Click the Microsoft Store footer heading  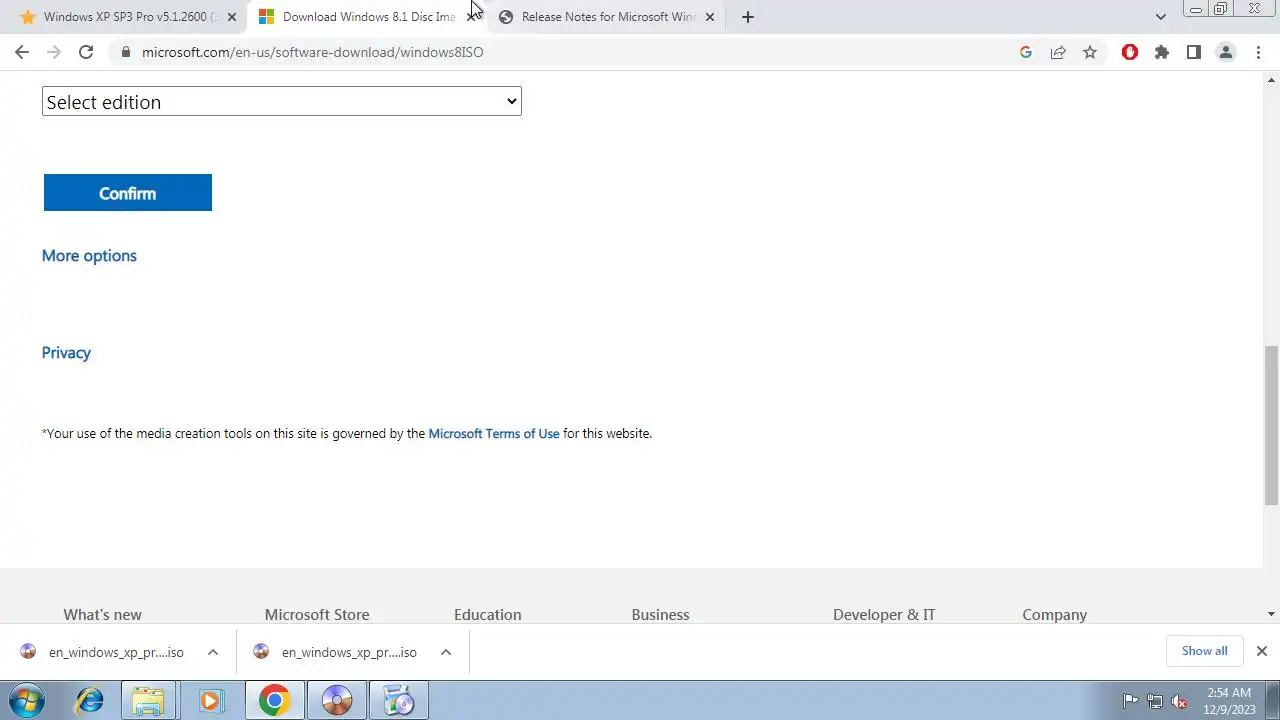click(317, 615)
